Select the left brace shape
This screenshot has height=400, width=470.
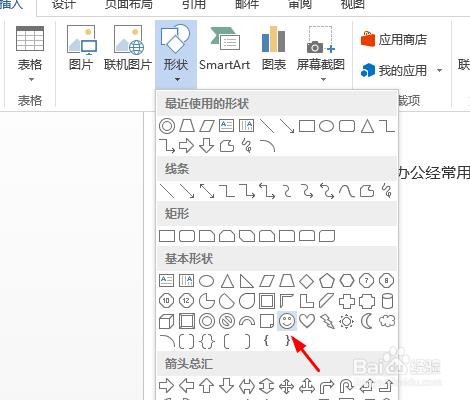pyautogui.click(x=266, y=341)
